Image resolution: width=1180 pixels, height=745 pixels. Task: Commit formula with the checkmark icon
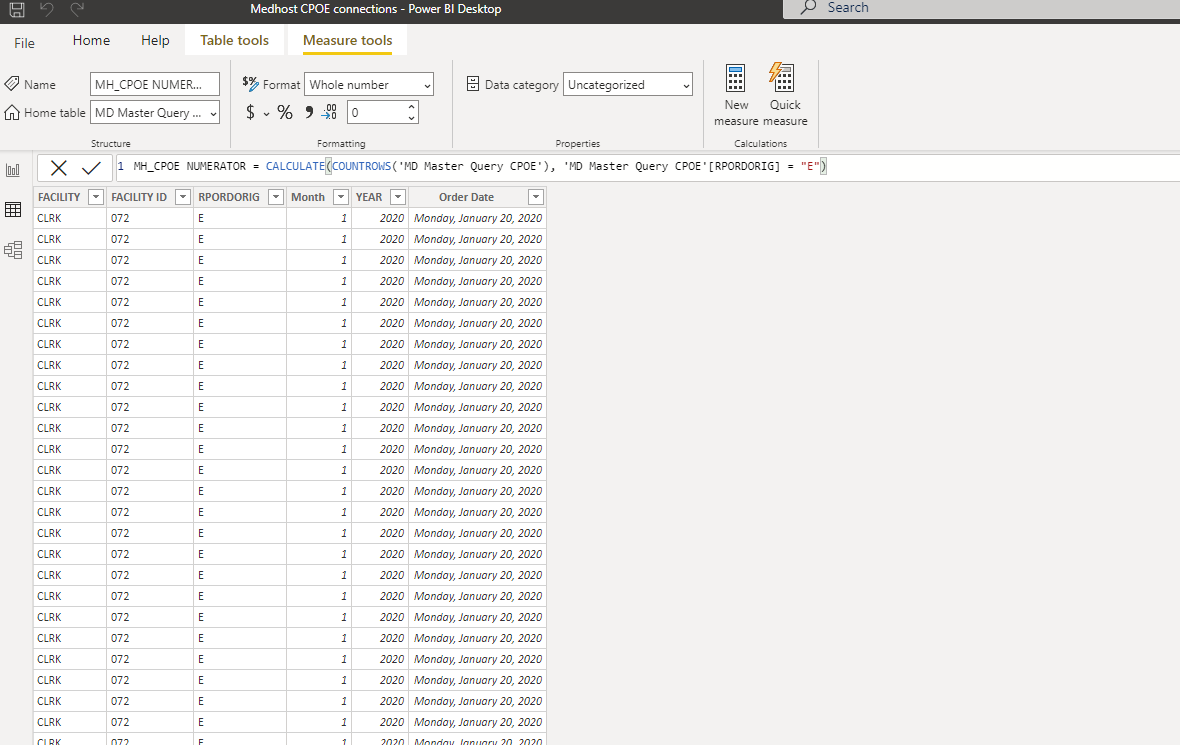point(91,168)
